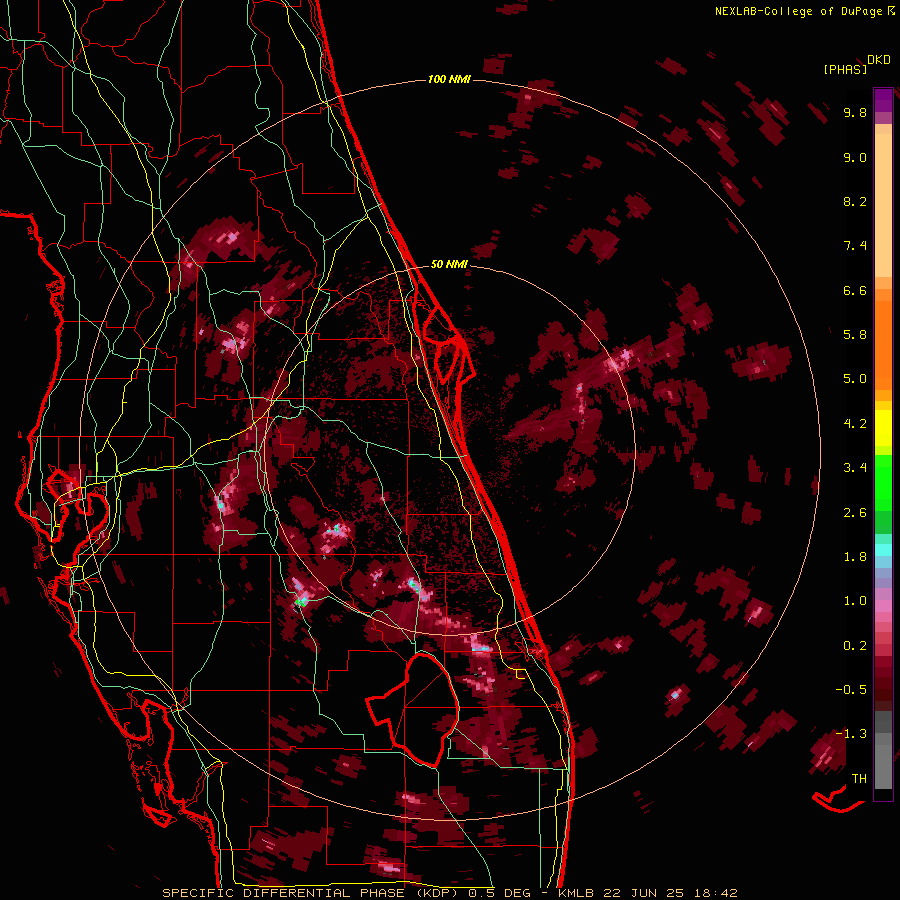Click the 3.4 value on the color scale
900x900 pixels.
pyautogui.click(x=855, y=468)
